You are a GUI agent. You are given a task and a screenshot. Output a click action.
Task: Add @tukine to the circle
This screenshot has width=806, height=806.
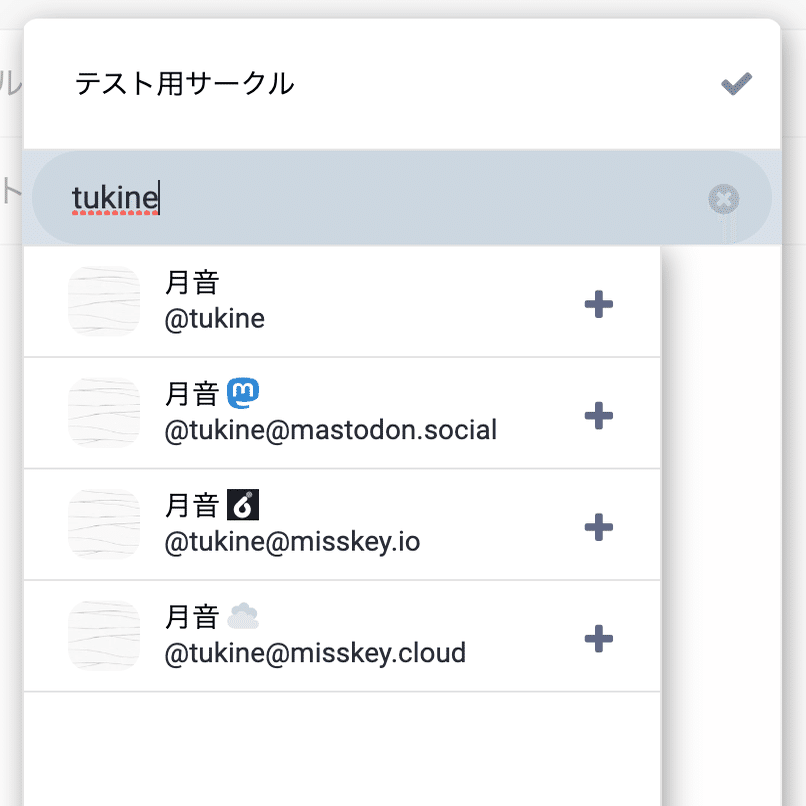598,303
